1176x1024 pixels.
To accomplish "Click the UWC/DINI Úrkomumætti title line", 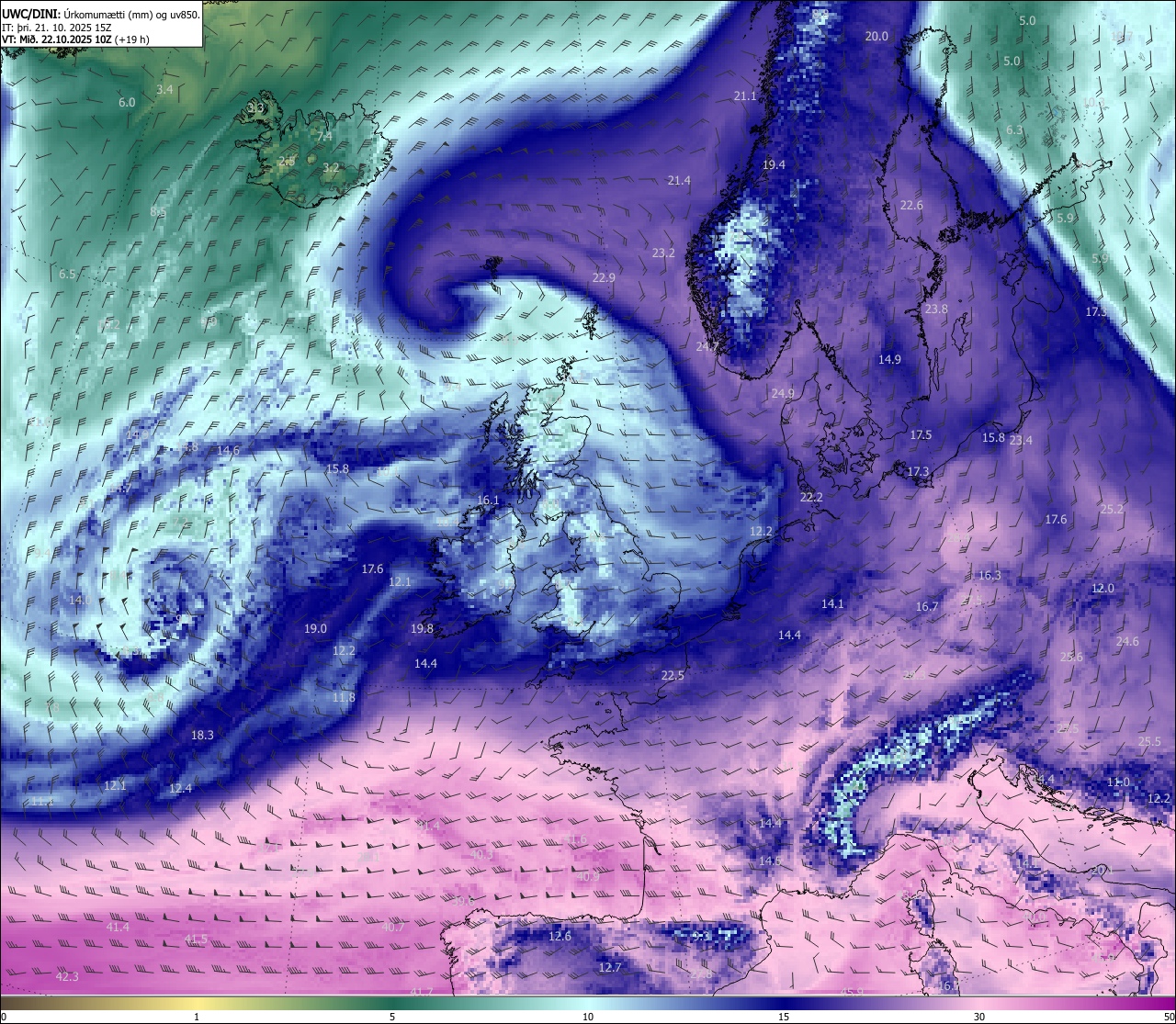I will pyautogui.click(x=100, y=14).
